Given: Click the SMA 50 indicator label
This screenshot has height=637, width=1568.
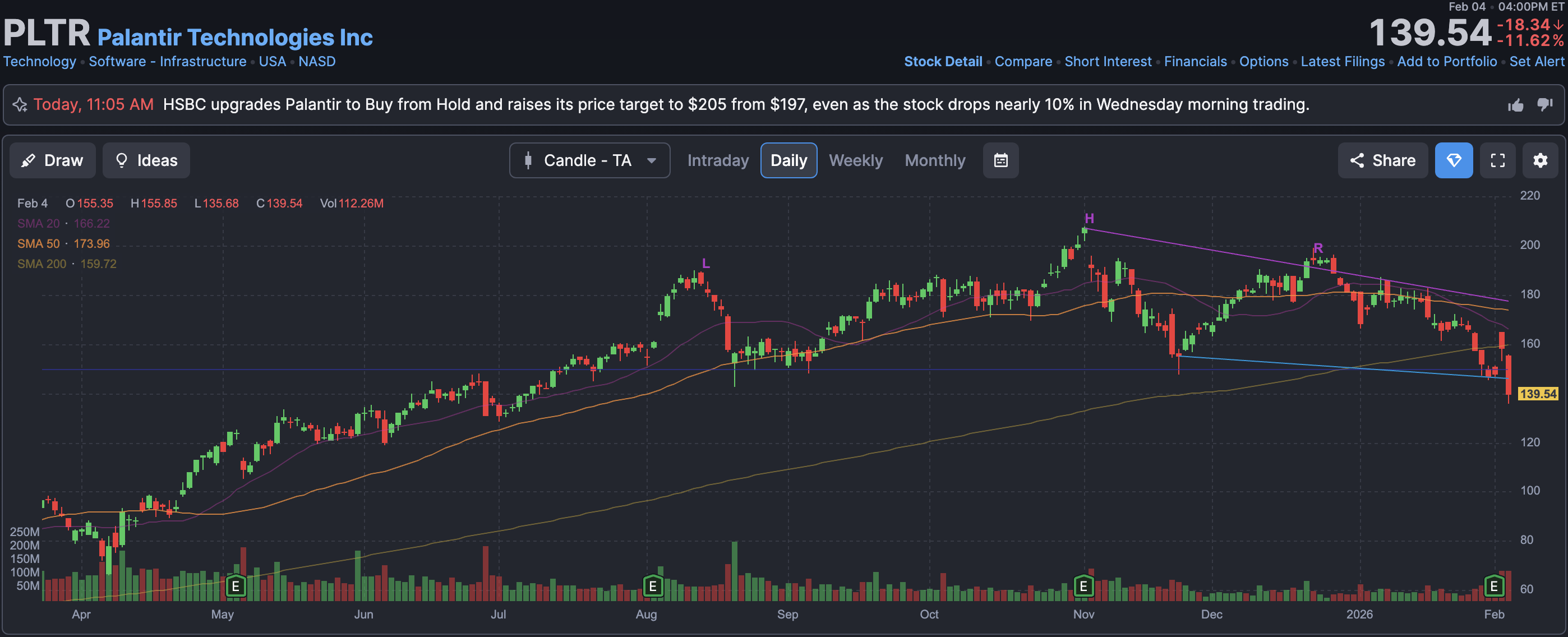Looking at the screenshot, I should tap(38, 244).
